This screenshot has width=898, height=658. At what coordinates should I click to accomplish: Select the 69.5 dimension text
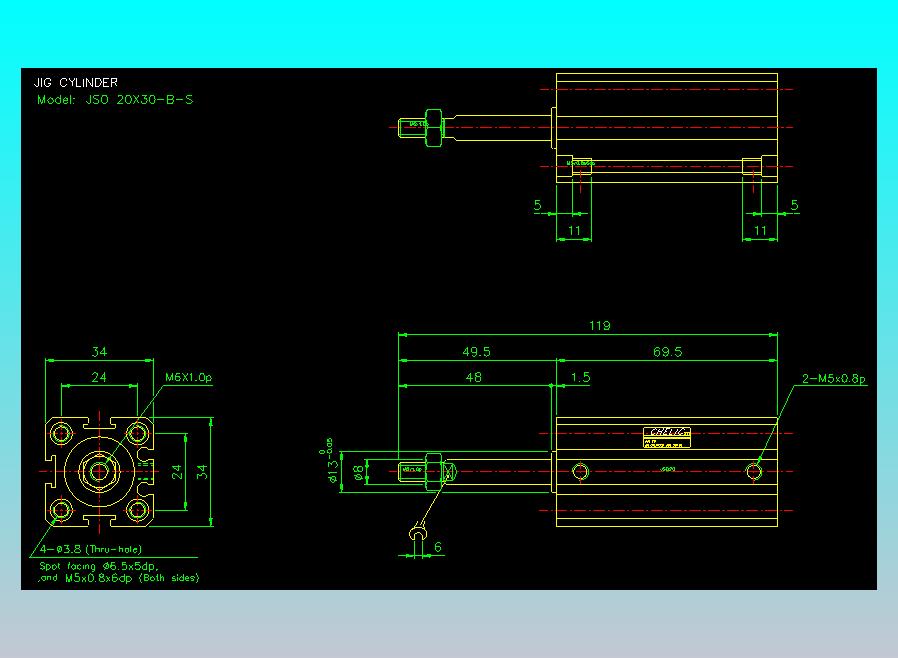coord(667,352)
